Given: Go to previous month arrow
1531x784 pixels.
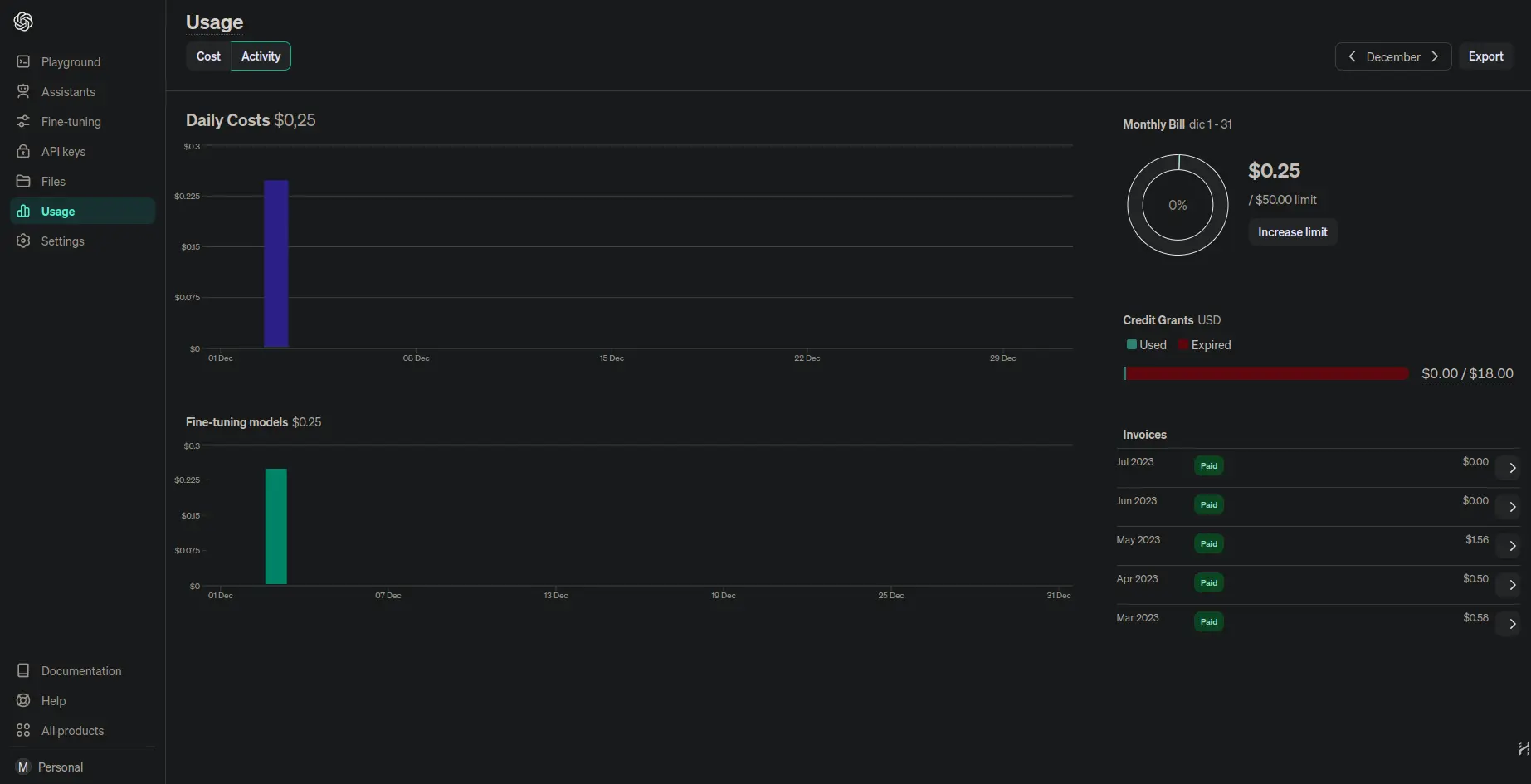Looking at the screenshot, I should (x=1352, y=56).
